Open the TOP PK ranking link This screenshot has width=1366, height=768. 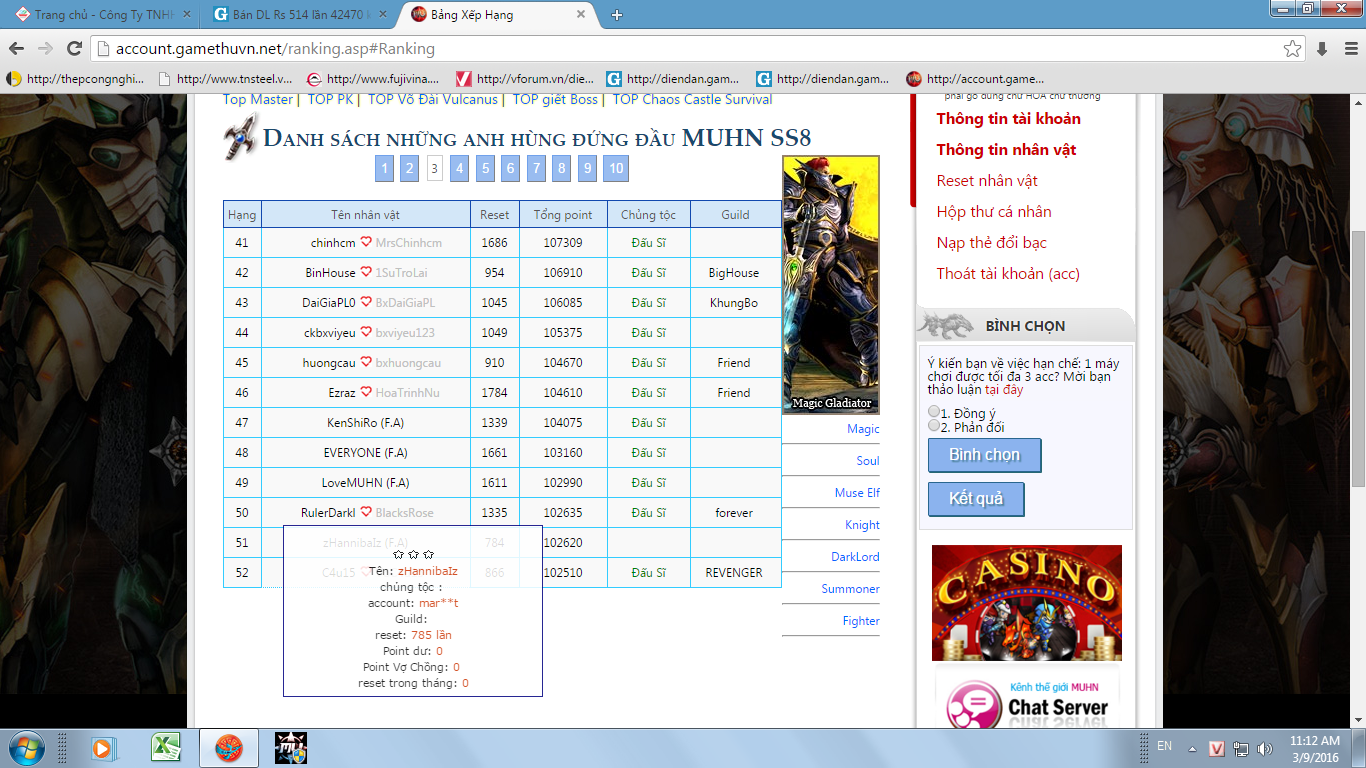coord(331,99)
